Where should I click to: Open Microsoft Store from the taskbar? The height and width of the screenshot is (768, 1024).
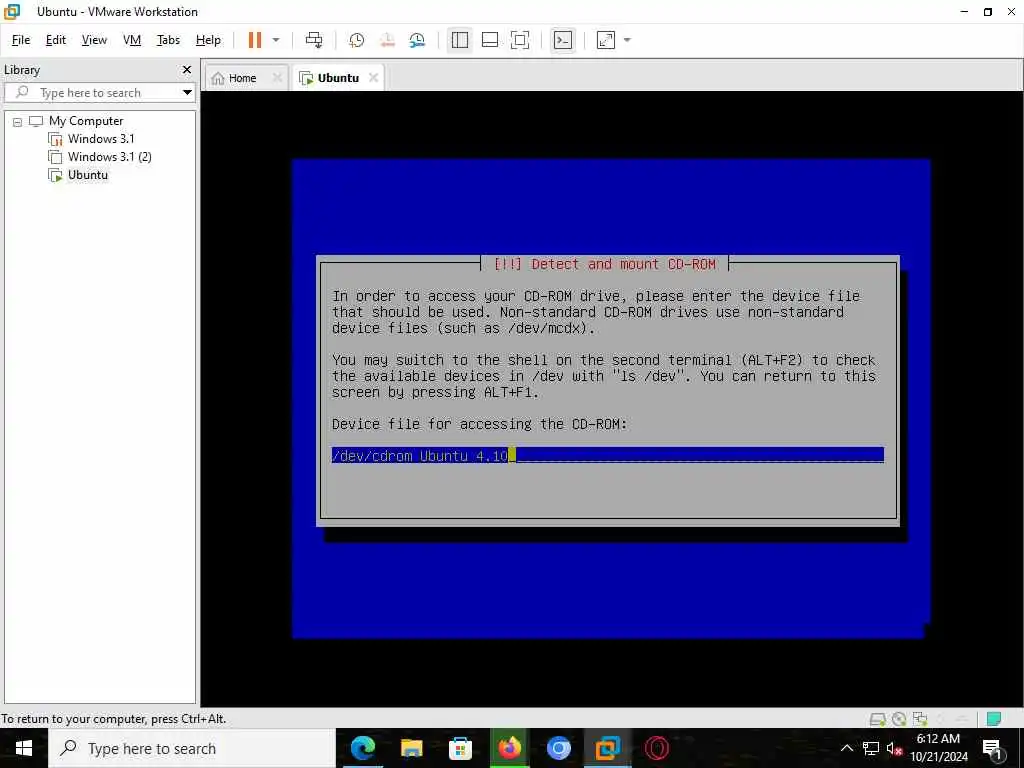[x=460, y=748]
